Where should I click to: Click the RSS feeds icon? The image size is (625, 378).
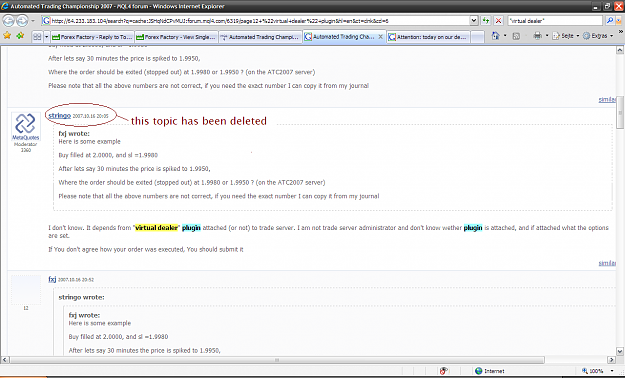click(x=516, y=36)
